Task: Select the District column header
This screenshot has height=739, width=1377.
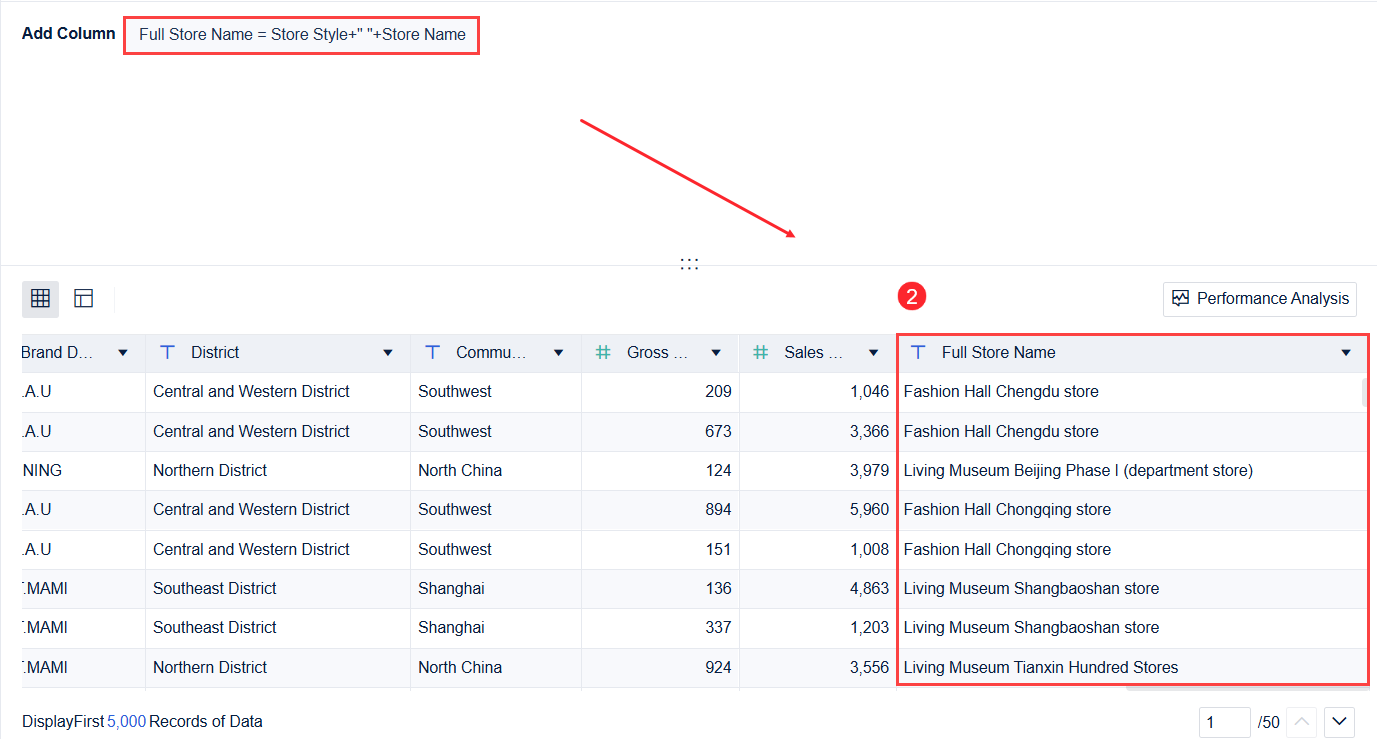Action: pos(277,352)
